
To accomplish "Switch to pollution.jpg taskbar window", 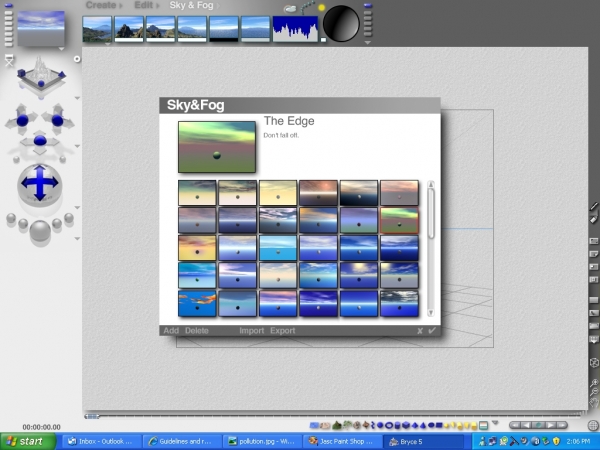I will point(262,442).
